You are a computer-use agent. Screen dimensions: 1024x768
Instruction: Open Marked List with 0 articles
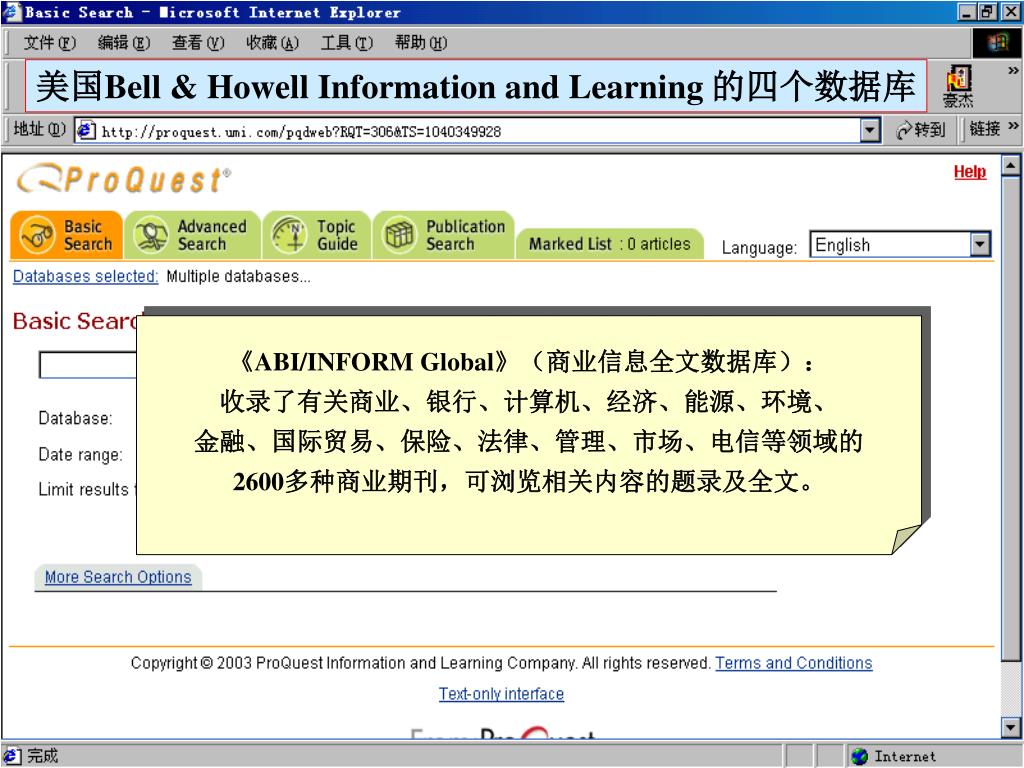pyautogui.click(x=609, y=244)
